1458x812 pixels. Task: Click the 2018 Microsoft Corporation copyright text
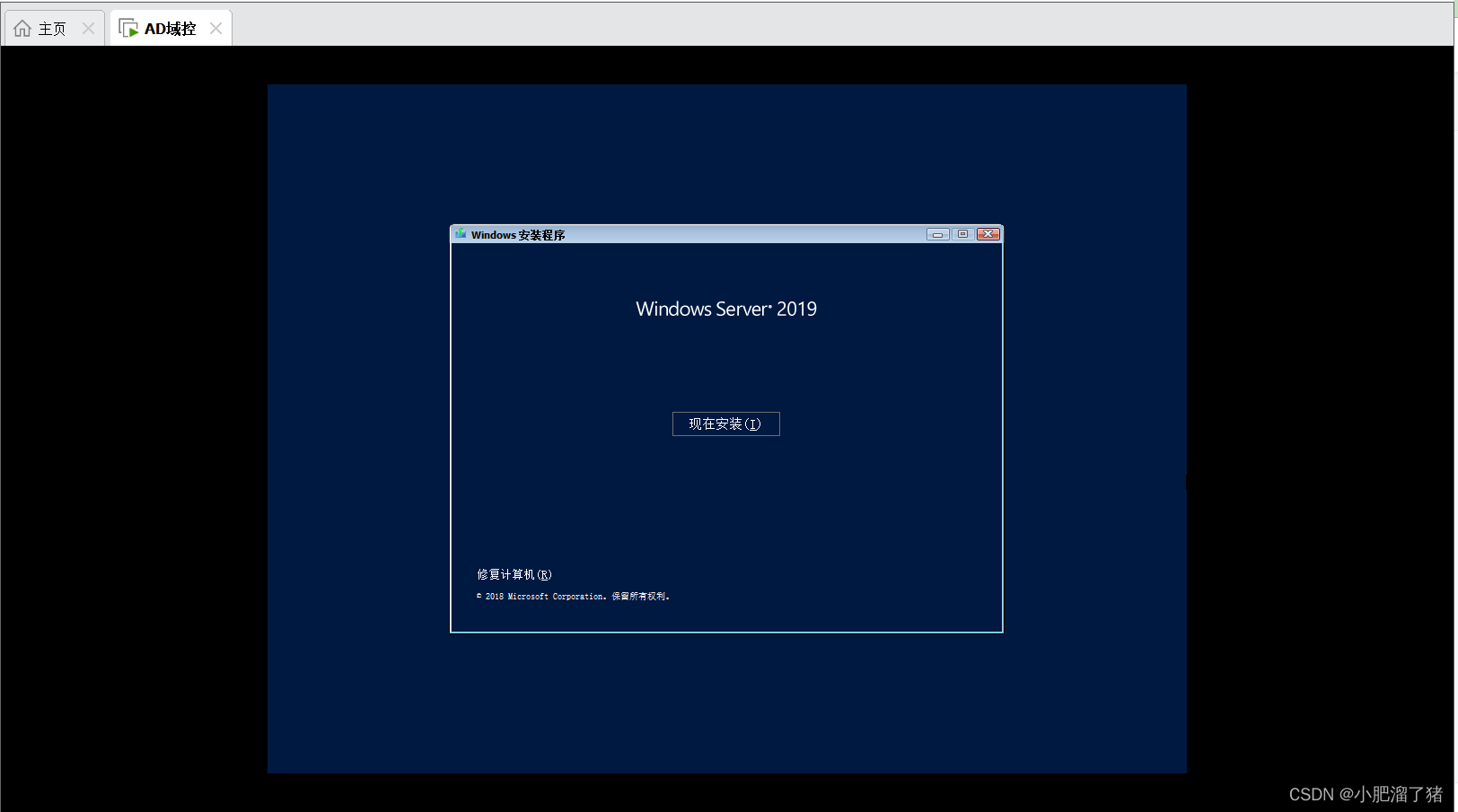[573, 597]
